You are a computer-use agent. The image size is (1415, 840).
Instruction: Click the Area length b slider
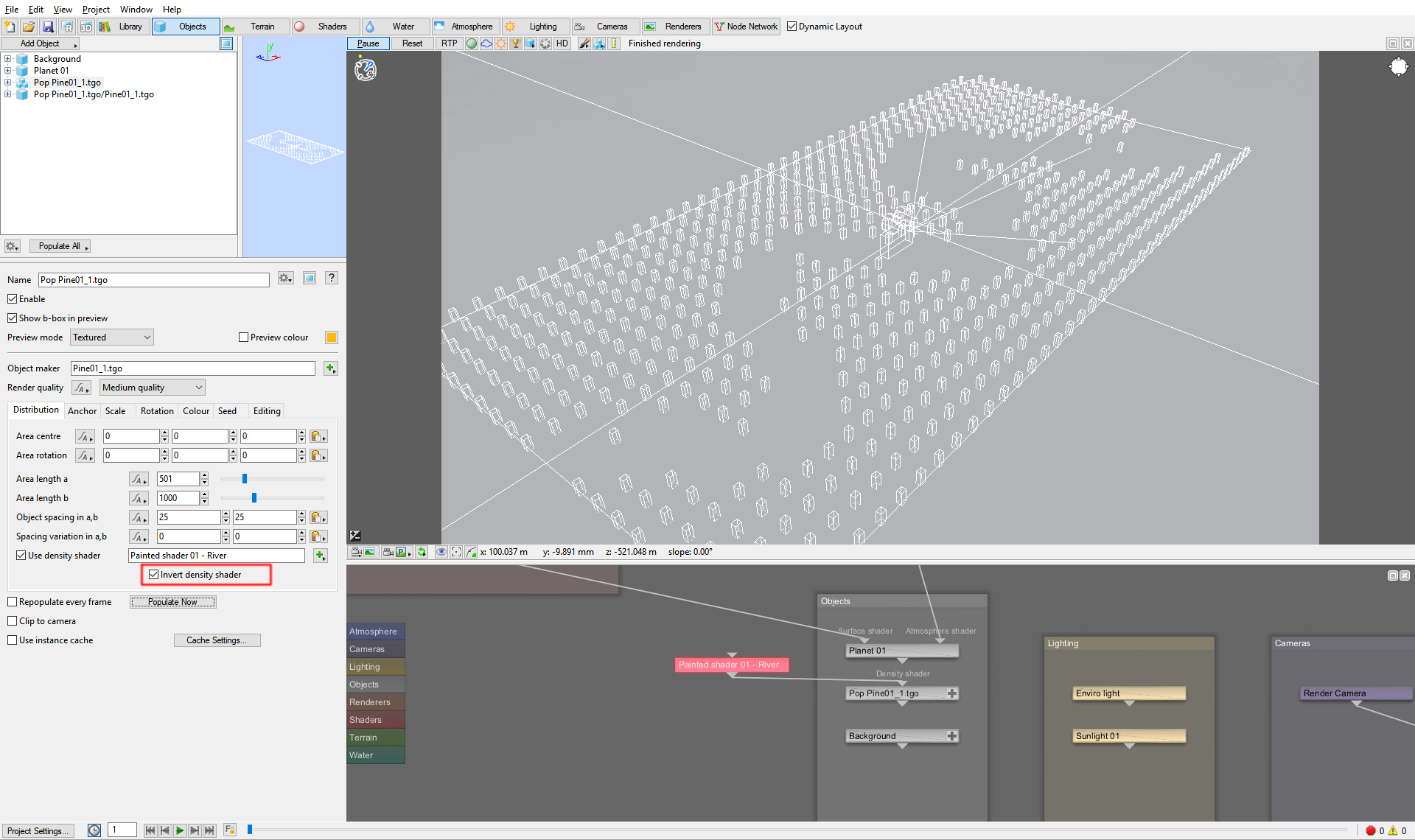(x=273, y=498)
